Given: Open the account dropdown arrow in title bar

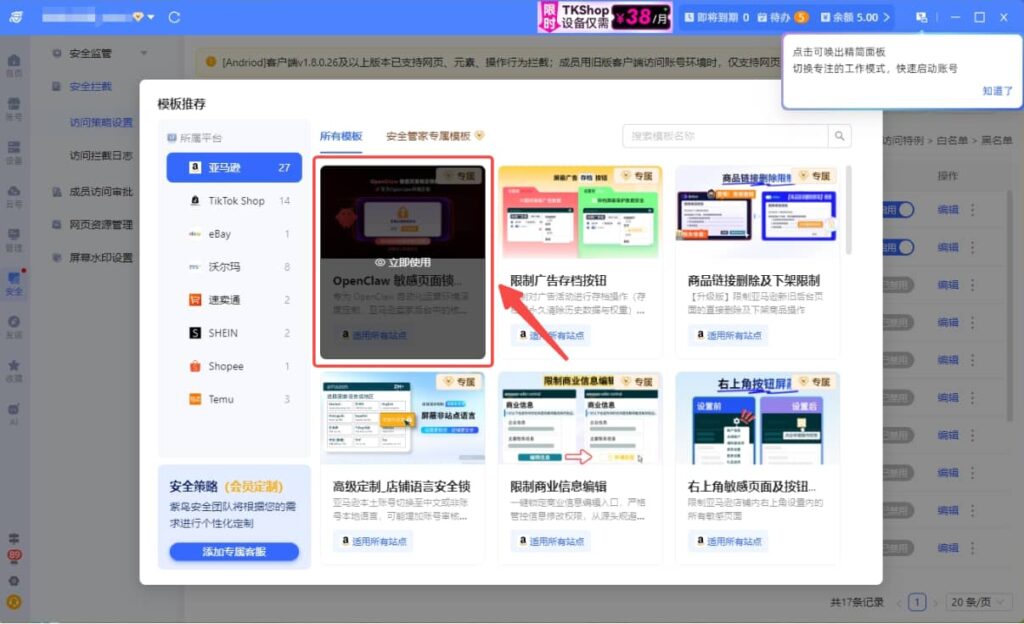Looking at the screenshot, I should [x=151, y=17].
